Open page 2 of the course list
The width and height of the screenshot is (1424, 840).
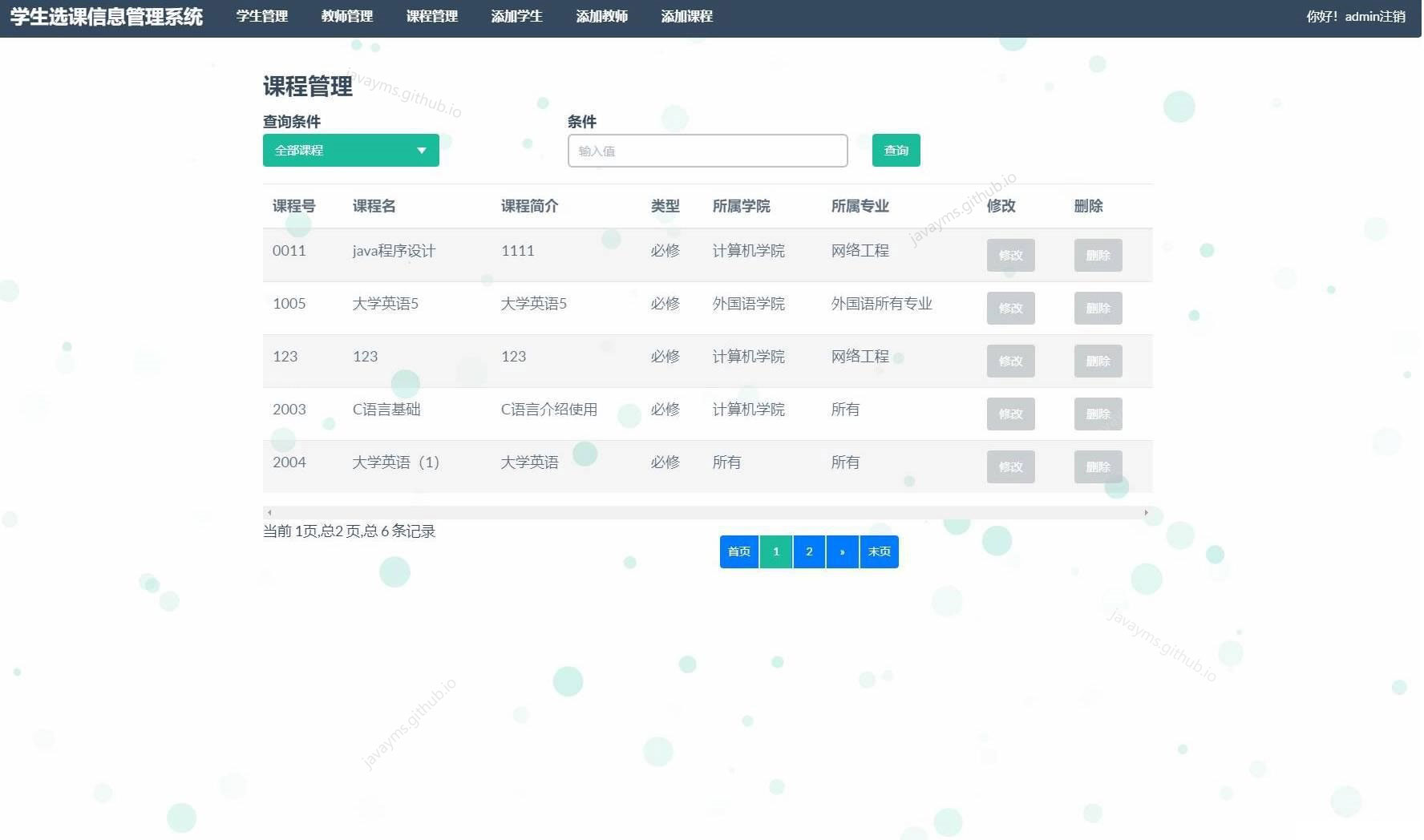point(809,551)
